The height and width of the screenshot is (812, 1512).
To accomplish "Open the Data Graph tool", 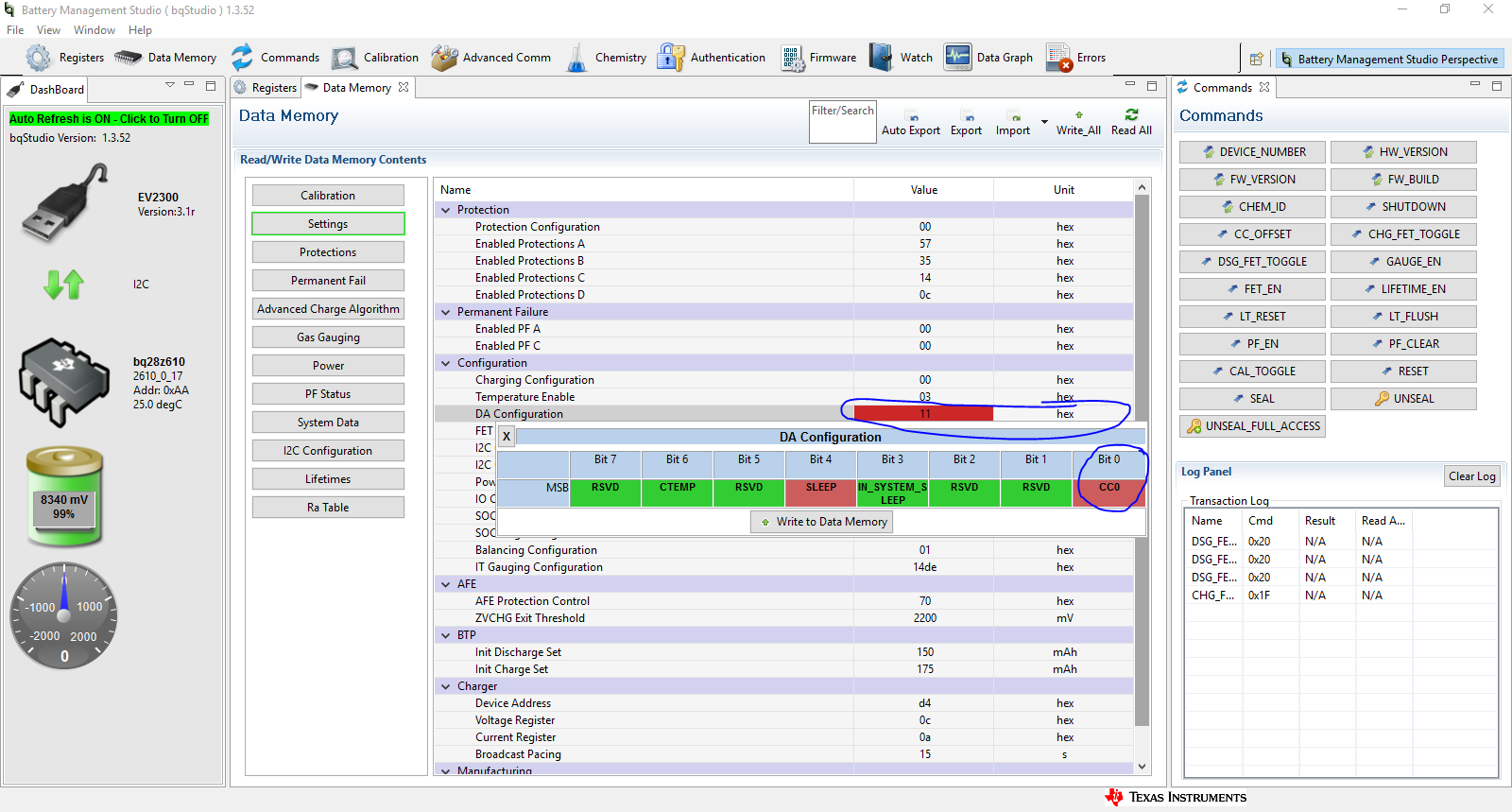I will 988,58.
